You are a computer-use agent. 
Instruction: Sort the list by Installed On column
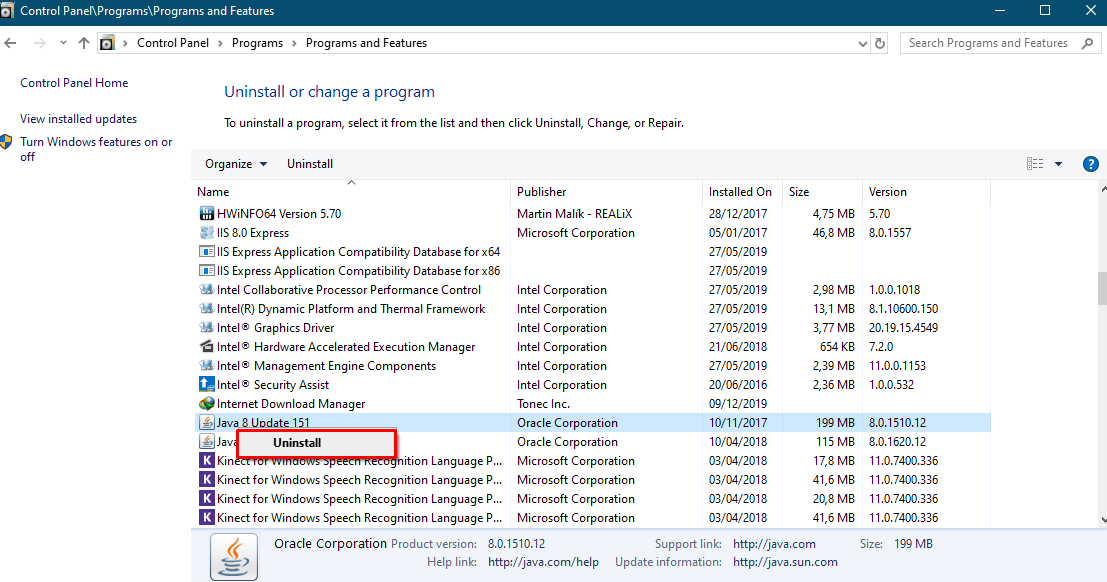(x=740, y=191)
